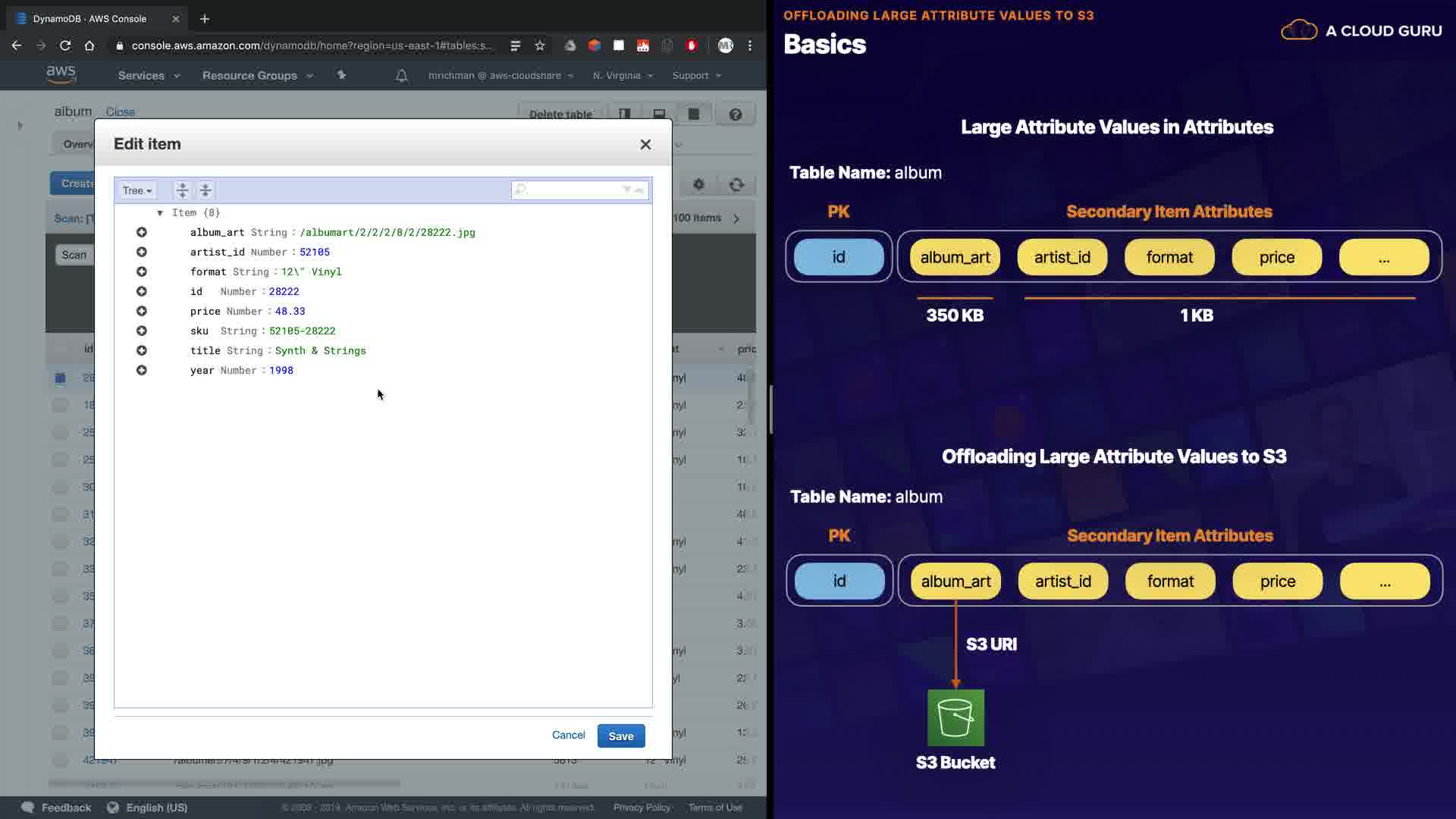Bookmark page using the star icon
This screenshot has width=1456, height=819.
[x=540, y=45]
